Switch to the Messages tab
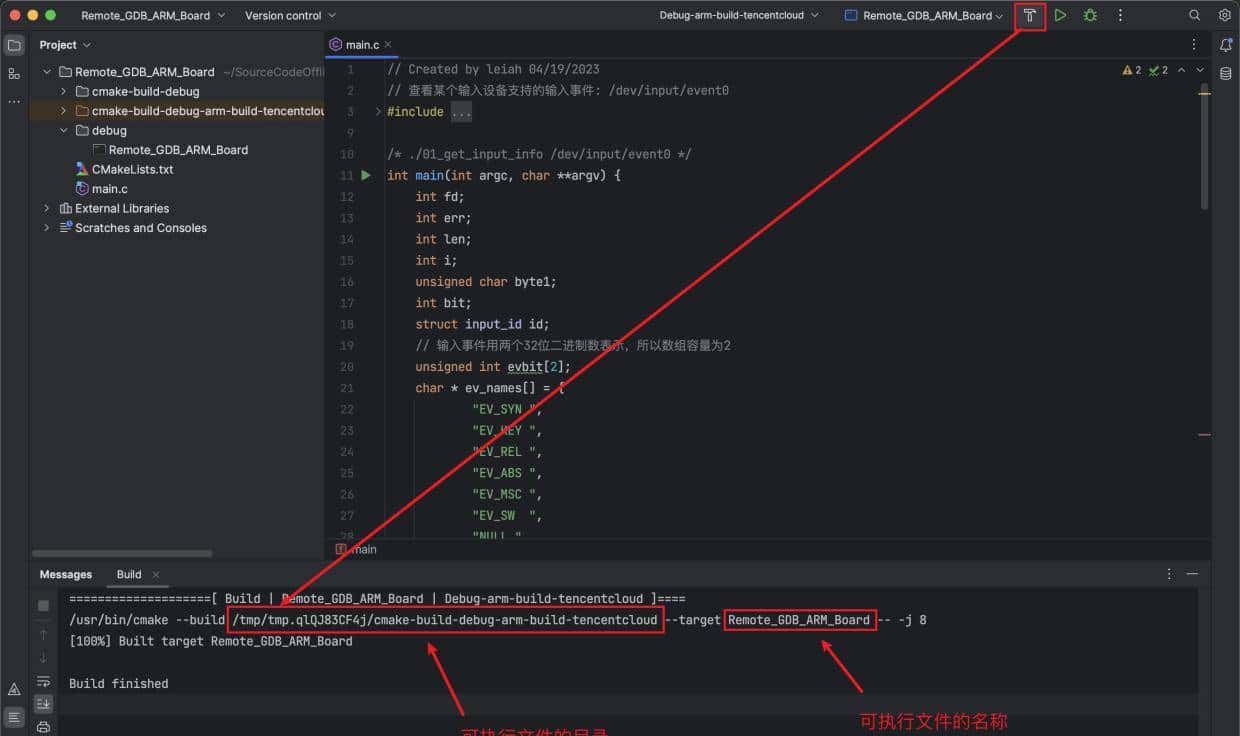Screen dimensions: 1240x736 [66, 574]
